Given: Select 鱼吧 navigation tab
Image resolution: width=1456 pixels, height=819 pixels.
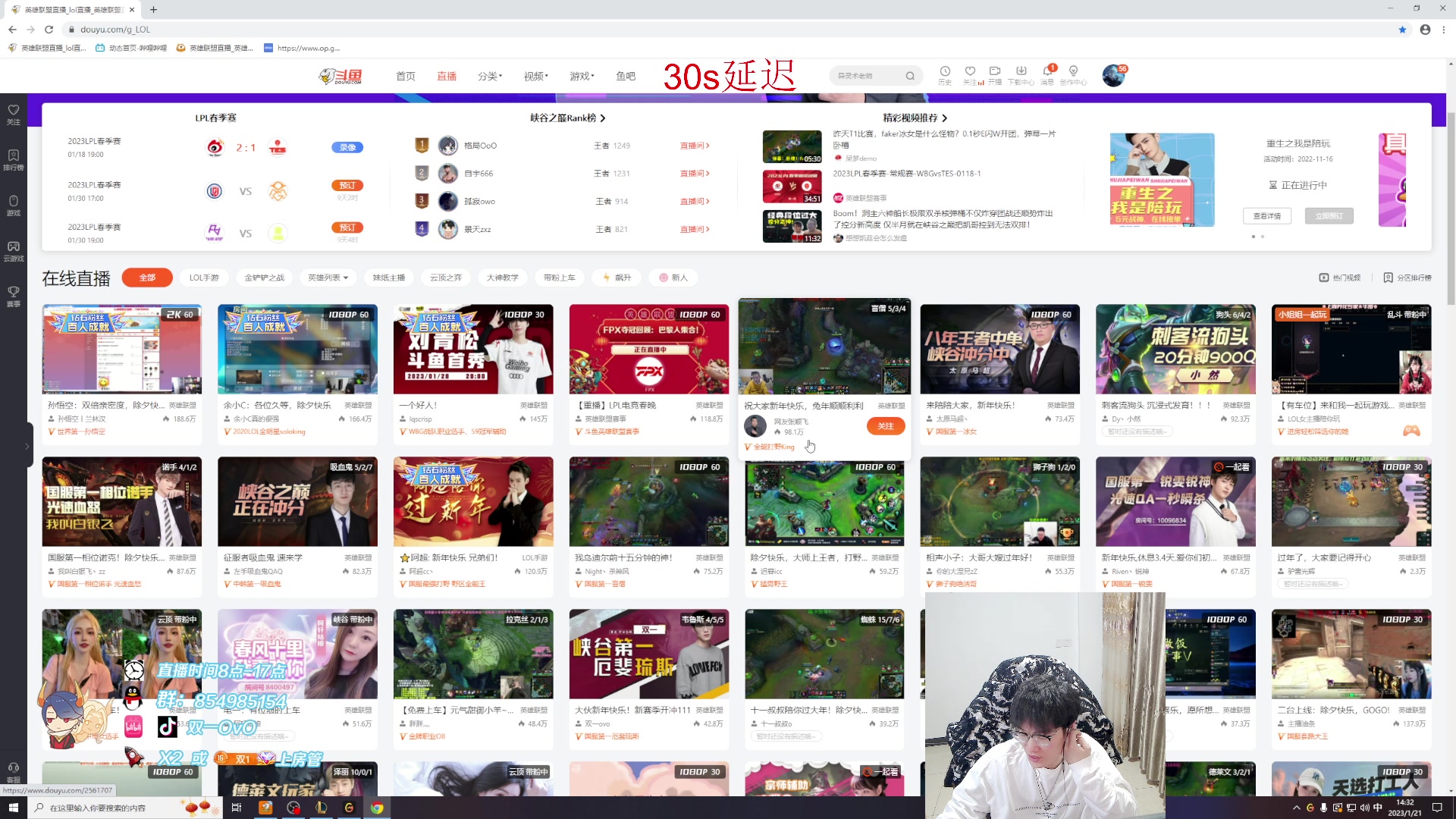Looking at the screenshot, I should [x=626, y=76].
